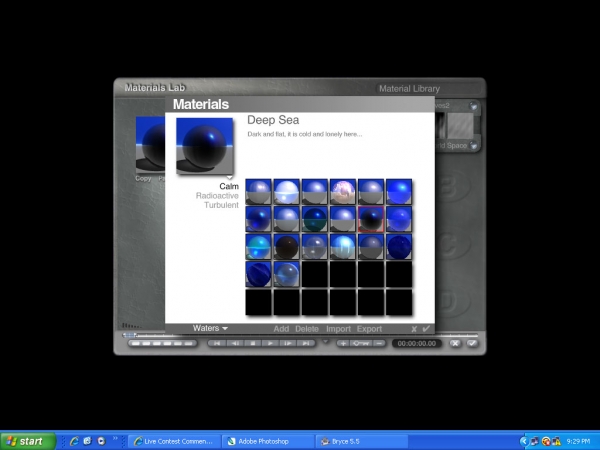Click the Import presets button
The image size is (600, 450).
tap(338, 329)
